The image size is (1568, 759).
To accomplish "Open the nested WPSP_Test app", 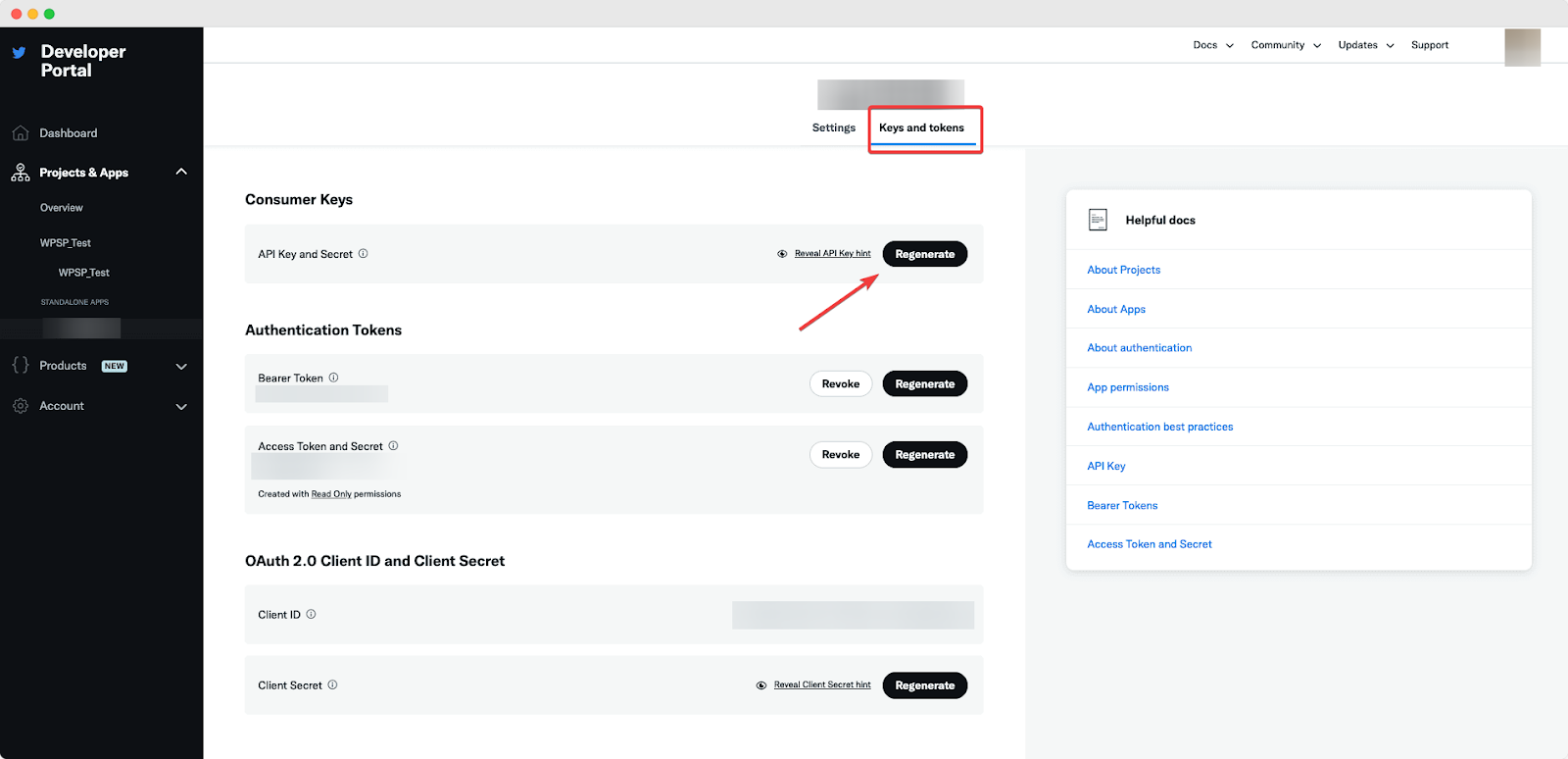I will pyautogui.click(x=84, y=273).
